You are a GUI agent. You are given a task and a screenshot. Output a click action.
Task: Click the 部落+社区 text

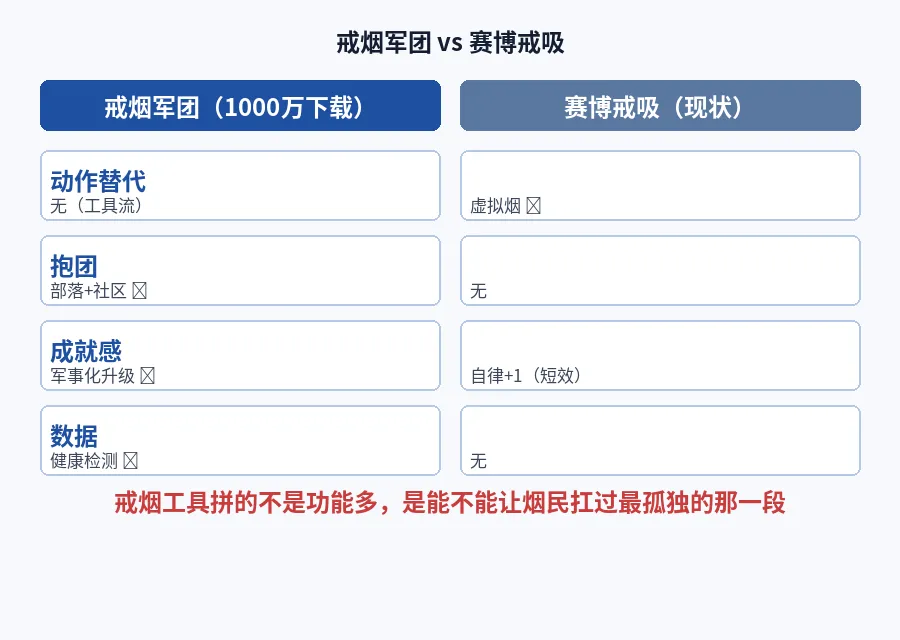[88, 290]
